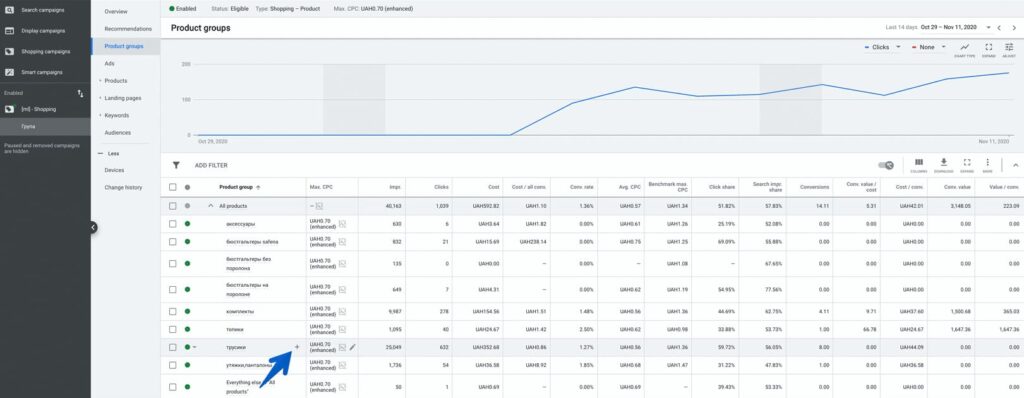Open the chart Adjust settings
Image resolution: width=1024 pixels, height=398 pixels.
click(x=1009, y=49)
